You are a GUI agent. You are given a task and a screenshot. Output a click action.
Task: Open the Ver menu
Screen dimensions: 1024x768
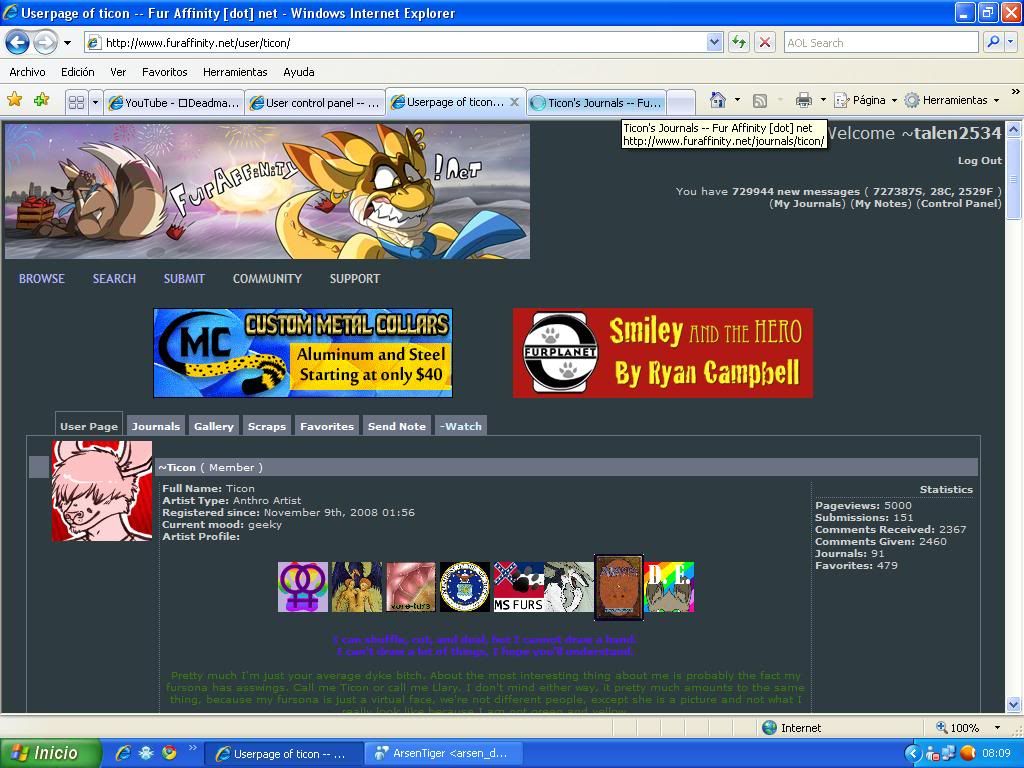(118, 72)
